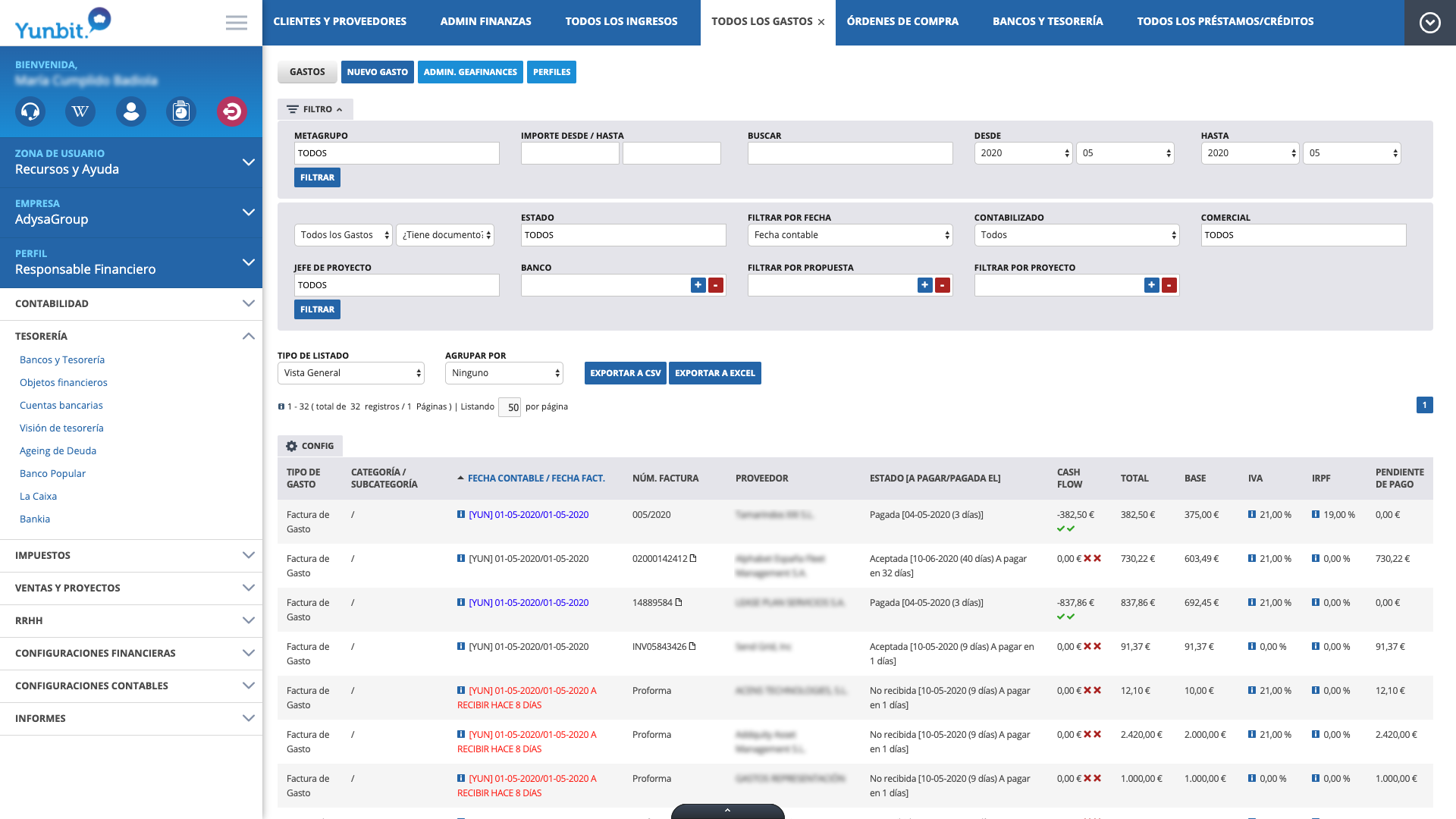Image resolution: width=1456 pixels, height=819 pixels.
Task: Go to page 1 pagination button
Action: click(x=1425, y=405)
